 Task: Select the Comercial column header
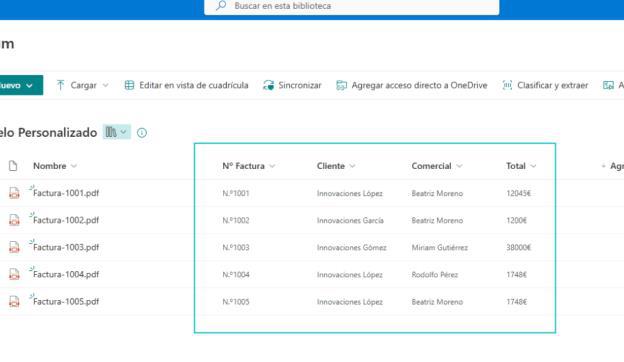[x=431, y=166]
